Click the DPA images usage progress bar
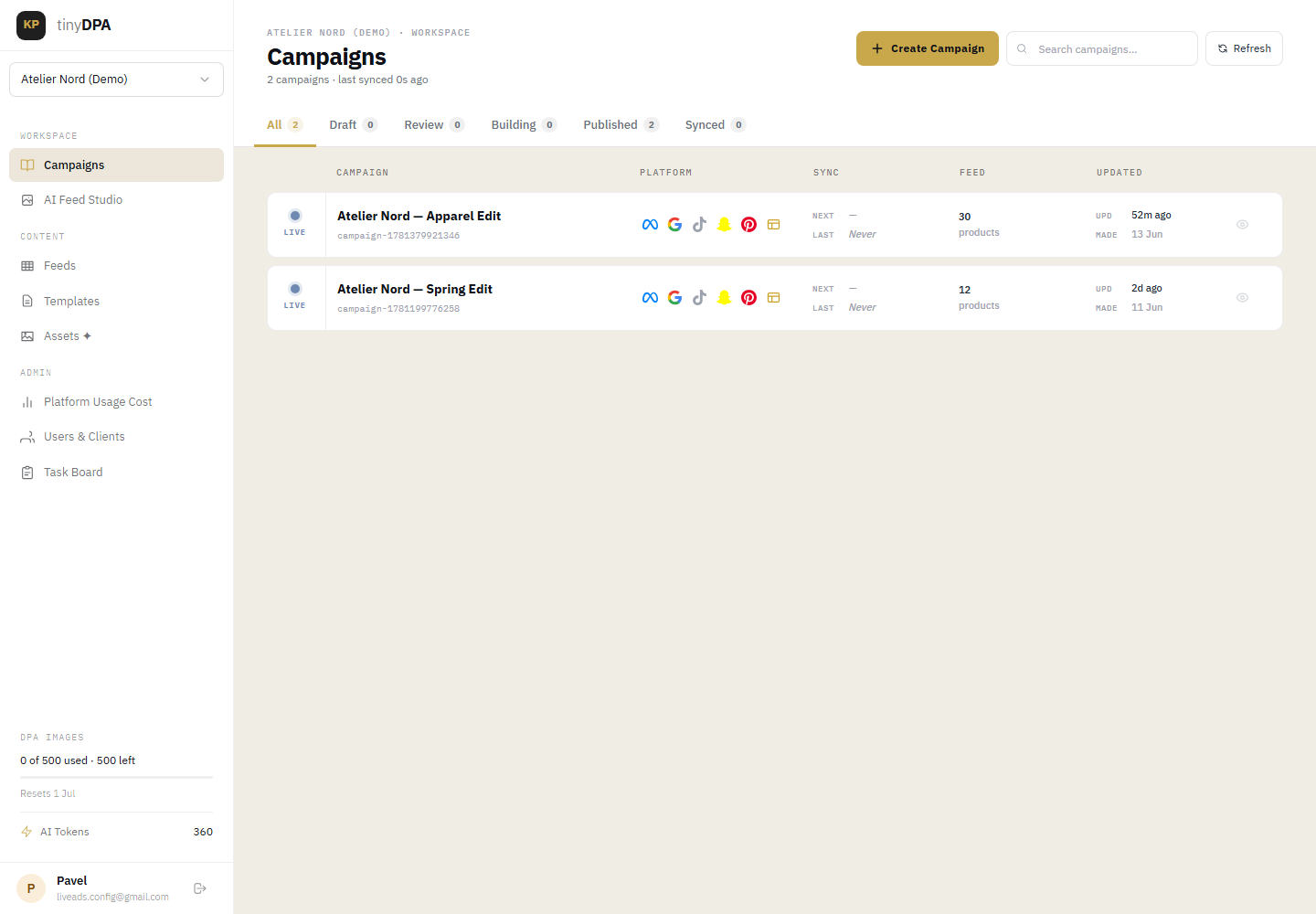This screenshot has height=914, width=1316. [x=116, y=777]
